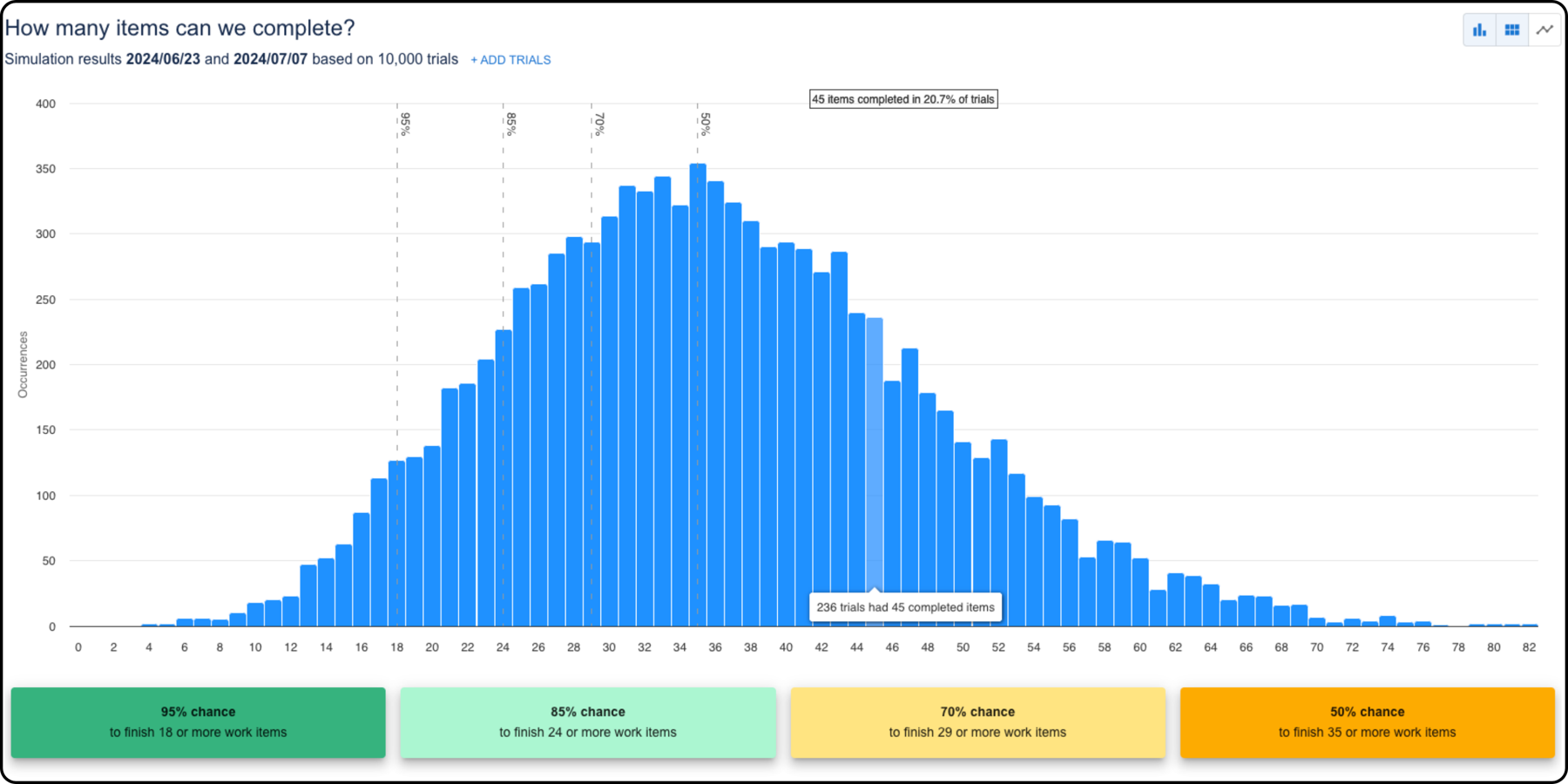Switch to the bar chart histogram view

[1479, 30]
